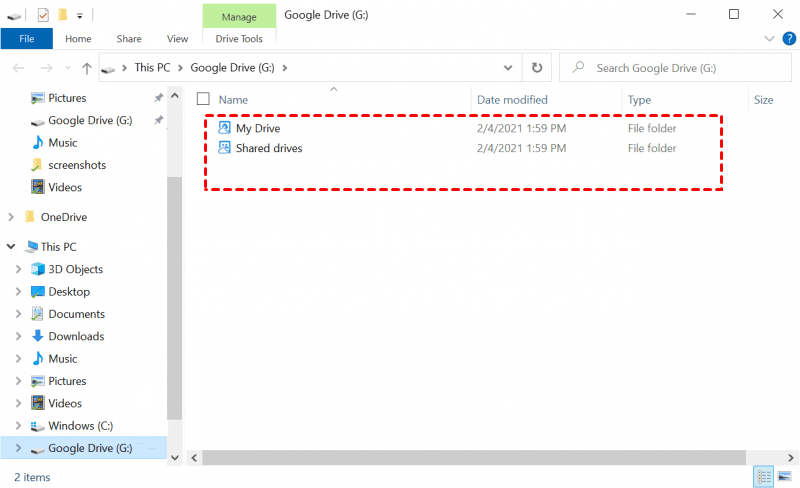Select Documents under This PC
Viewport: 800px width, 488px height.
[77, 314]
